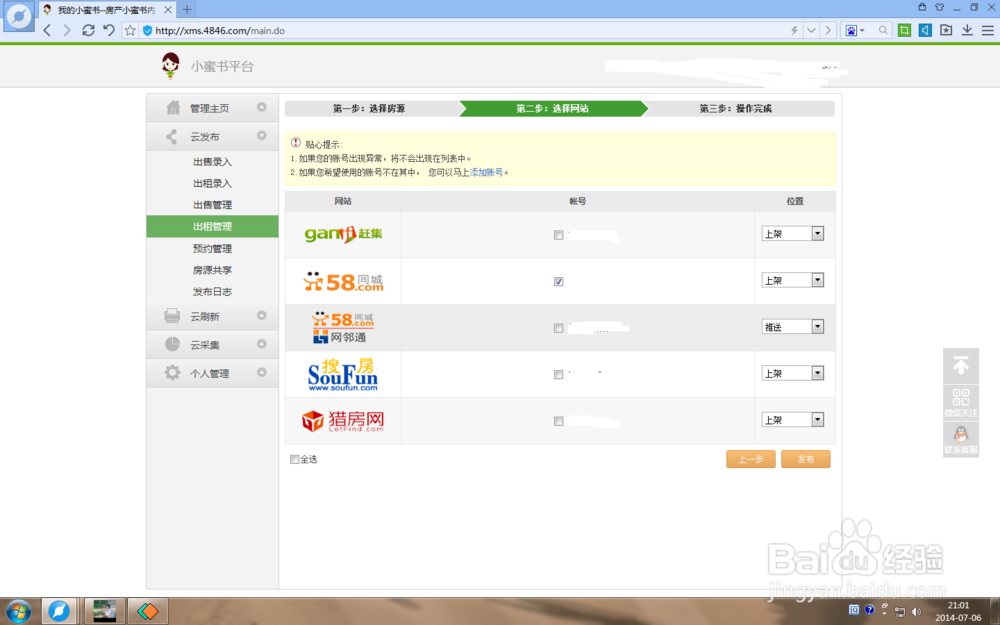Open position dropdown for 58同城 row
1000x625 pixels.
[793, 280]
